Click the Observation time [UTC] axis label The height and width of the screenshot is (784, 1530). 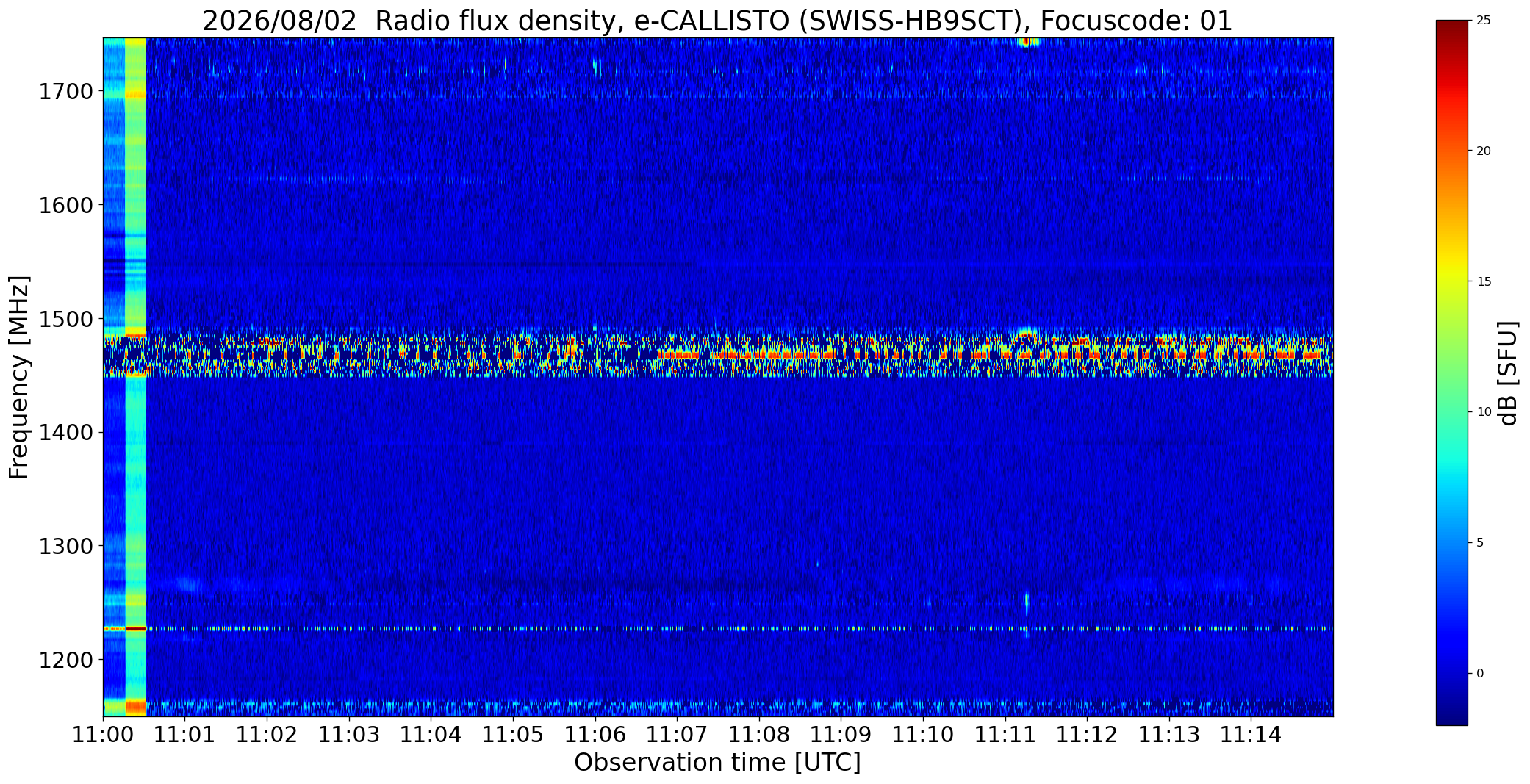coord(717,763)
